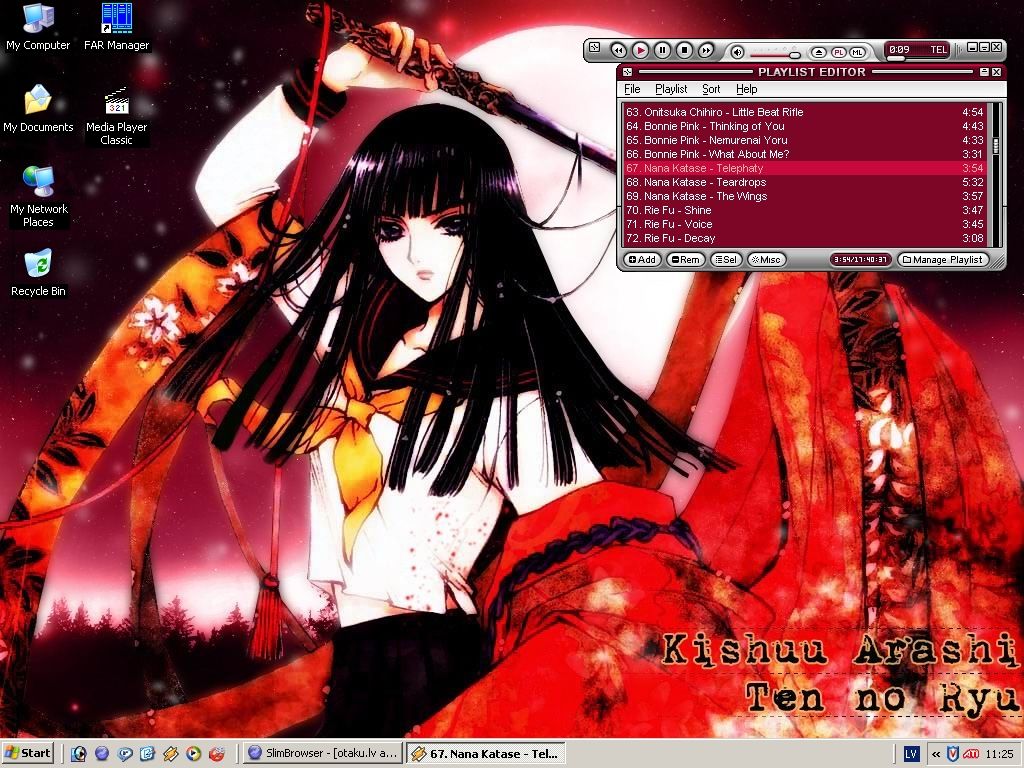Open Playlist Editor system menu icon
This screenshot has height=768, width=1024.
click(627, 72)
